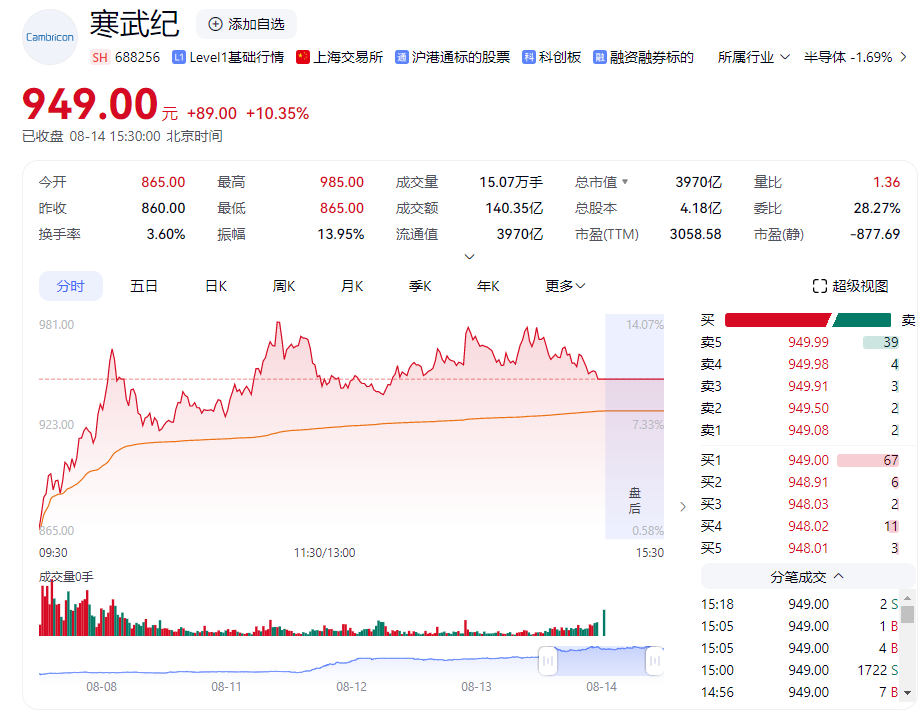The image size is (924, 715).
Task: Click the 通 icon beside 沪港通标的股票
Action: tap(401, 57)
